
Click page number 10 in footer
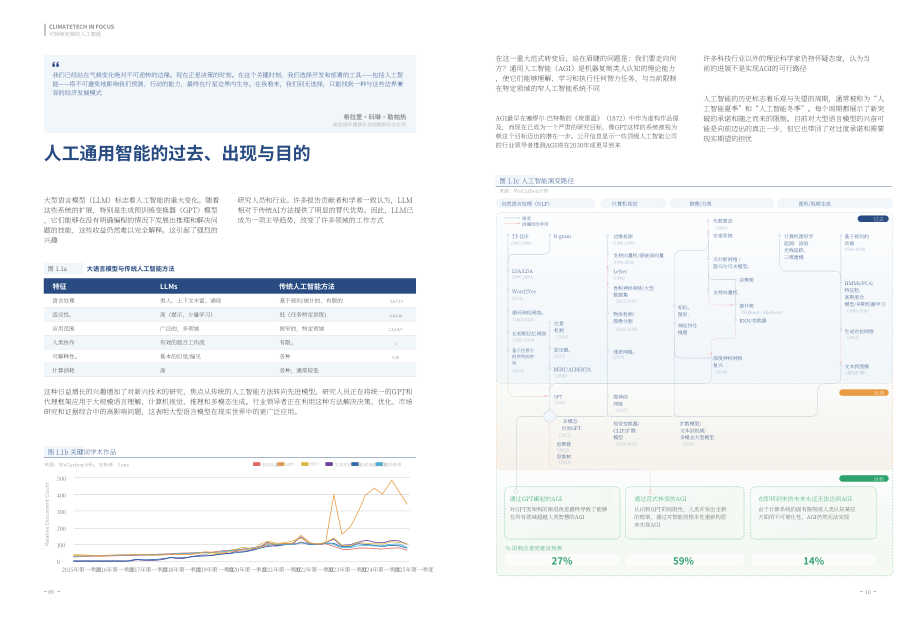868,592
